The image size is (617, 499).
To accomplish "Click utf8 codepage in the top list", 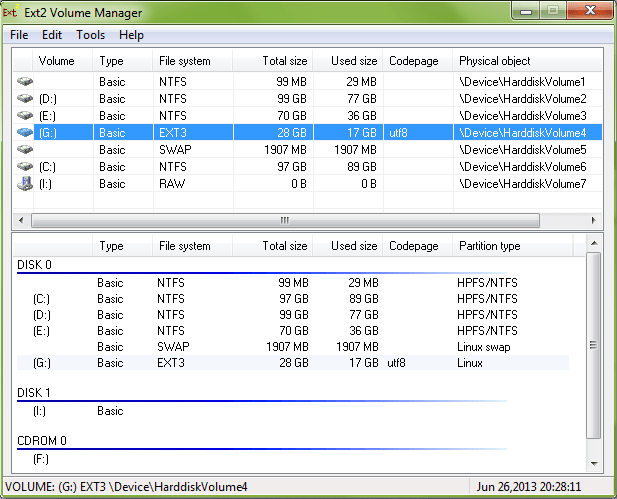I will pos(398,133).
